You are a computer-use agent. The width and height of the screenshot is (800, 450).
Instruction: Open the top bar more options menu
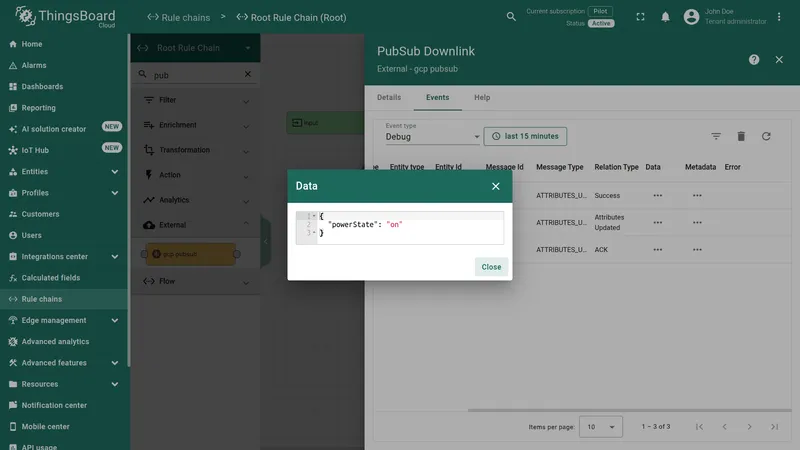point(779,17)
